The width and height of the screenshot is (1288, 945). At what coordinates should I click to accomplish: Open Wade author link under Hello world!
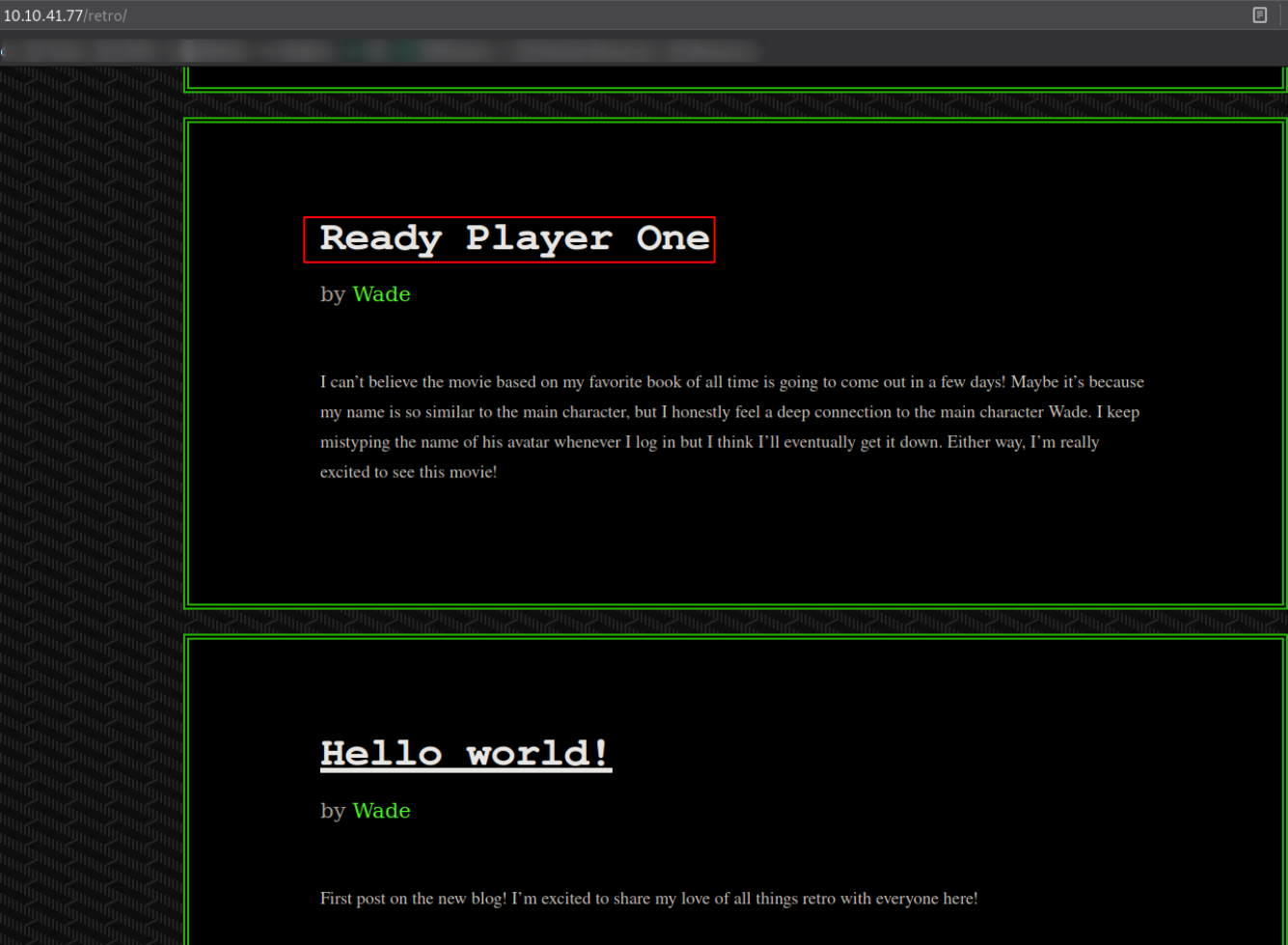click(x=381, y=811)
